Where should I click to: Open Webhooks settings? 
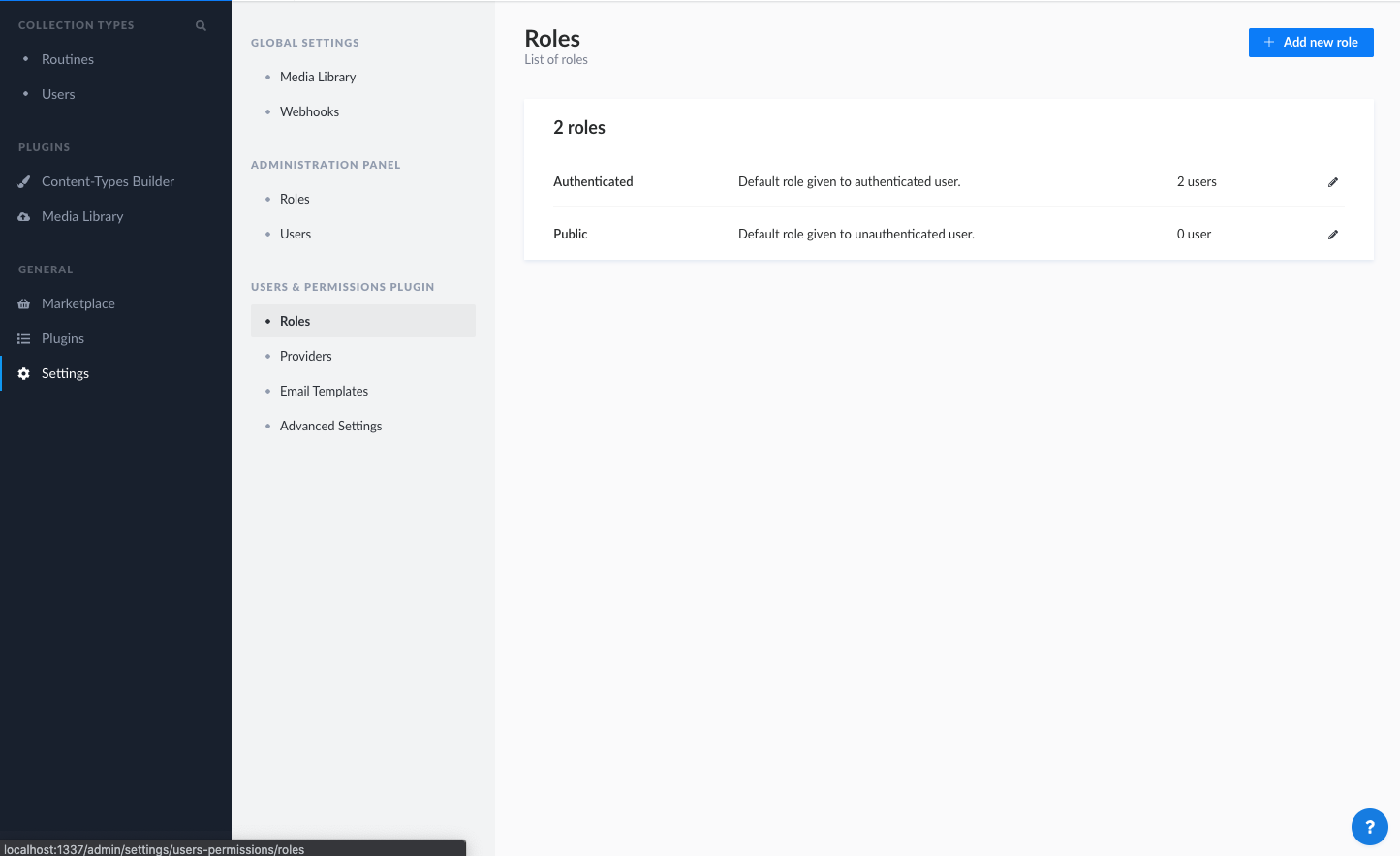309,111
